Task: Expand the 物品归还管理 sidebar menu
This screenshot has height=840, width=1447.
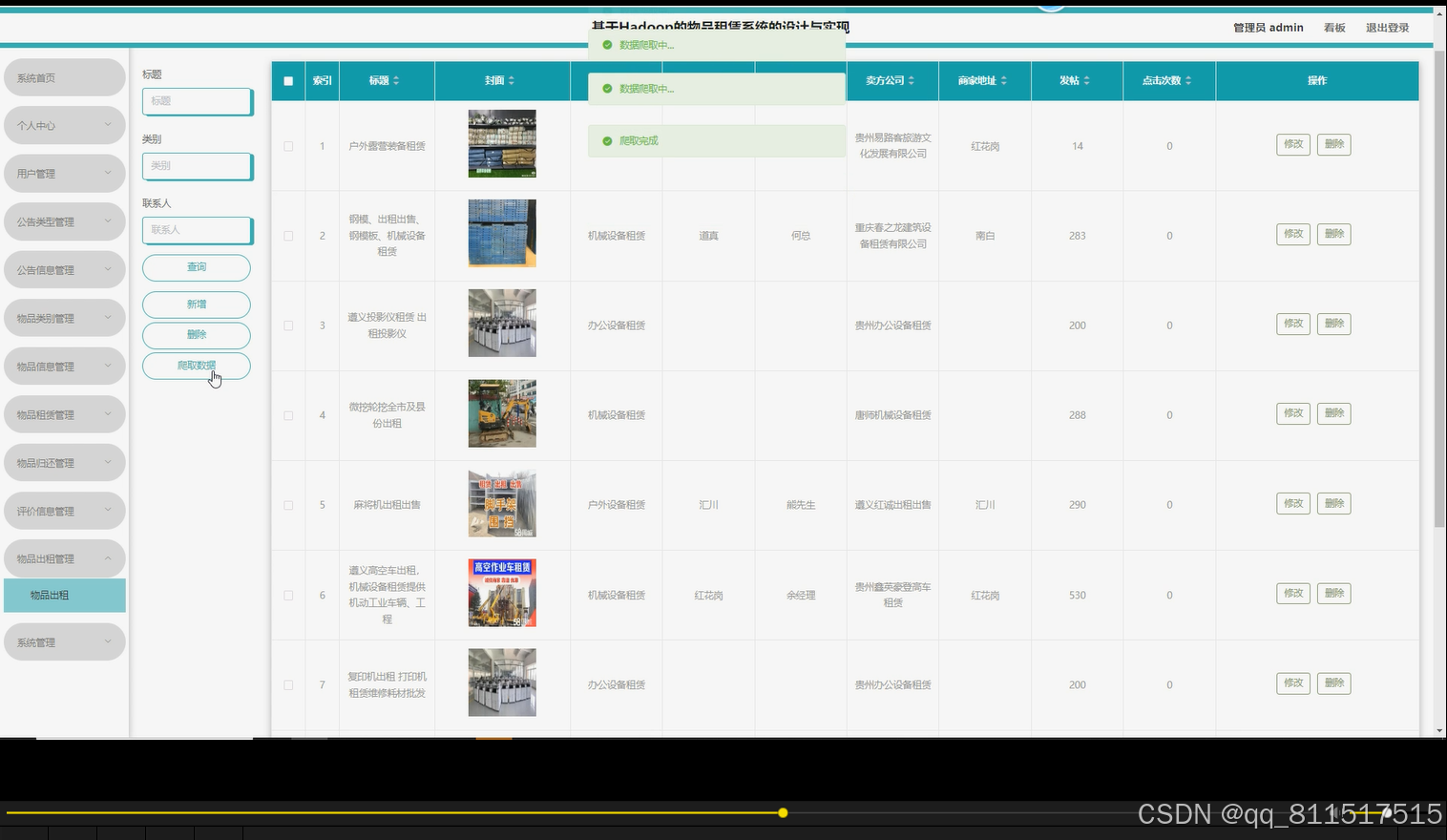Action: coord(65,463)
